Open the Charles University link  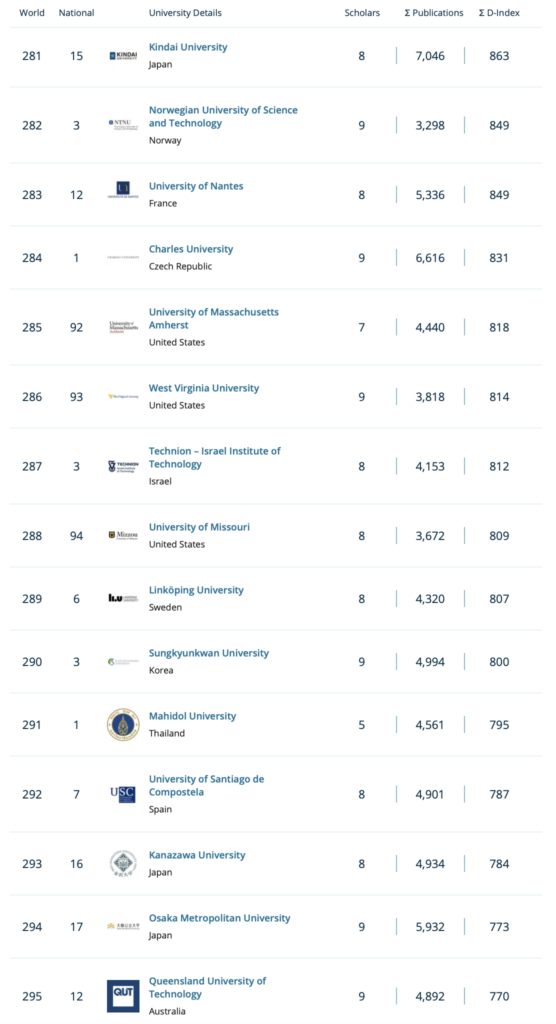191,249
